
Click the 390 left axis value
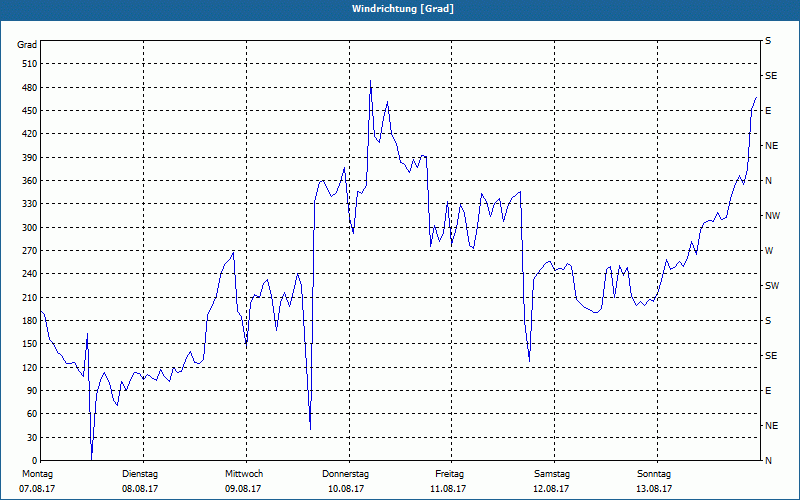pos(29,158)
